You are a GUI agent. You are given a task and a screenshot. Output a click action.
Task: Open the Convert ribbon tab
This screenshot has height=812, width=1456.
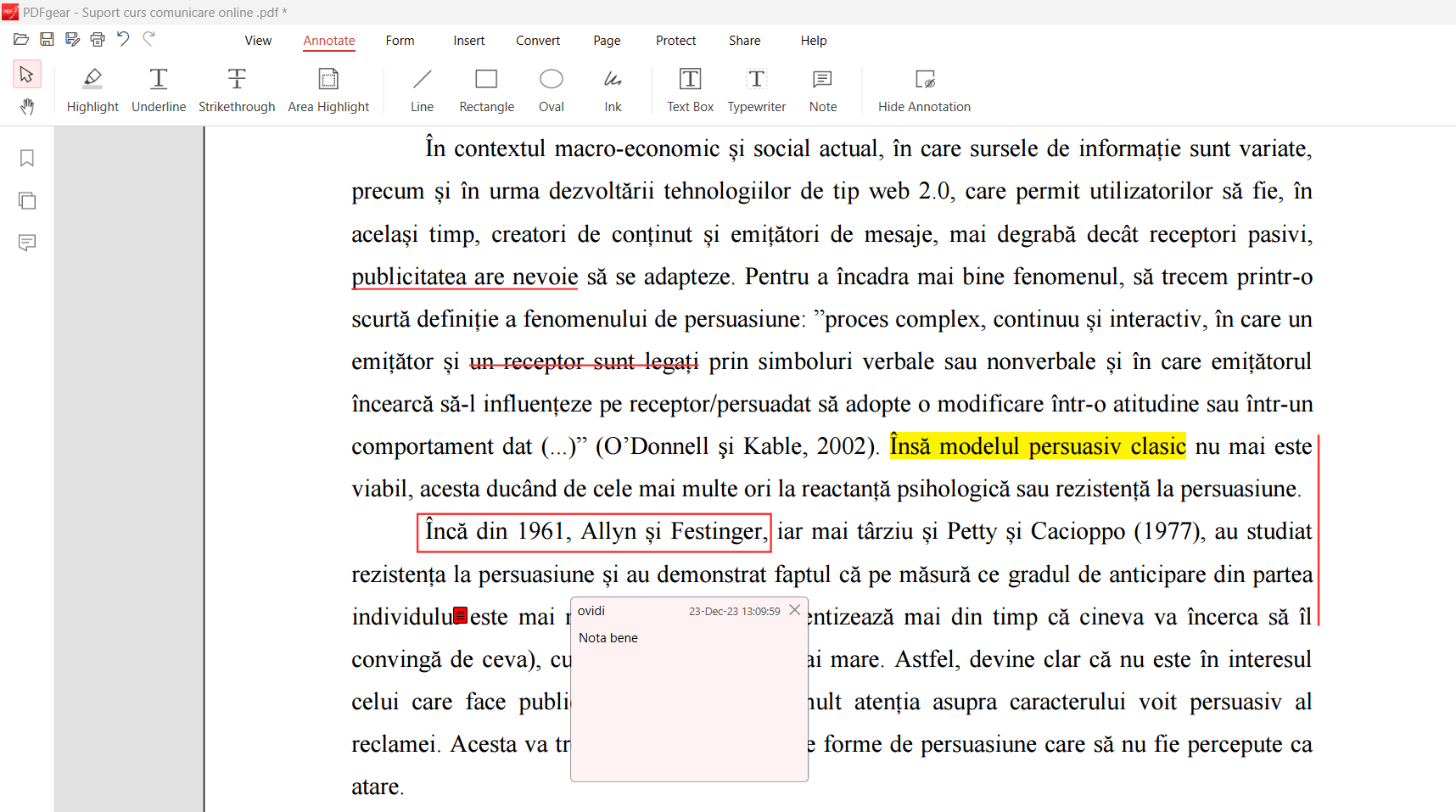(537, 40)
